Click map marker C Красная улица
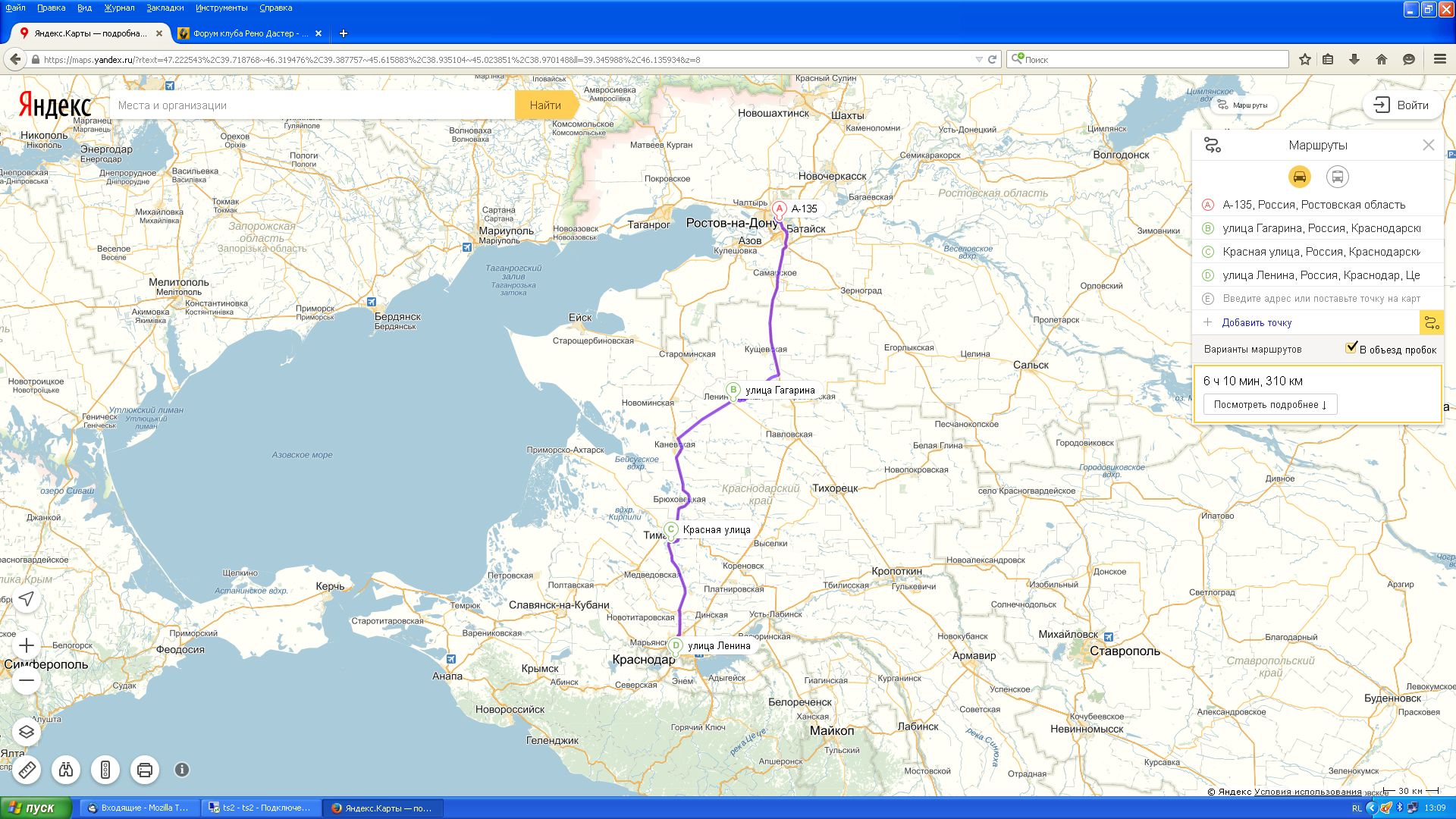1456x819 pixels. click(670, 530)
